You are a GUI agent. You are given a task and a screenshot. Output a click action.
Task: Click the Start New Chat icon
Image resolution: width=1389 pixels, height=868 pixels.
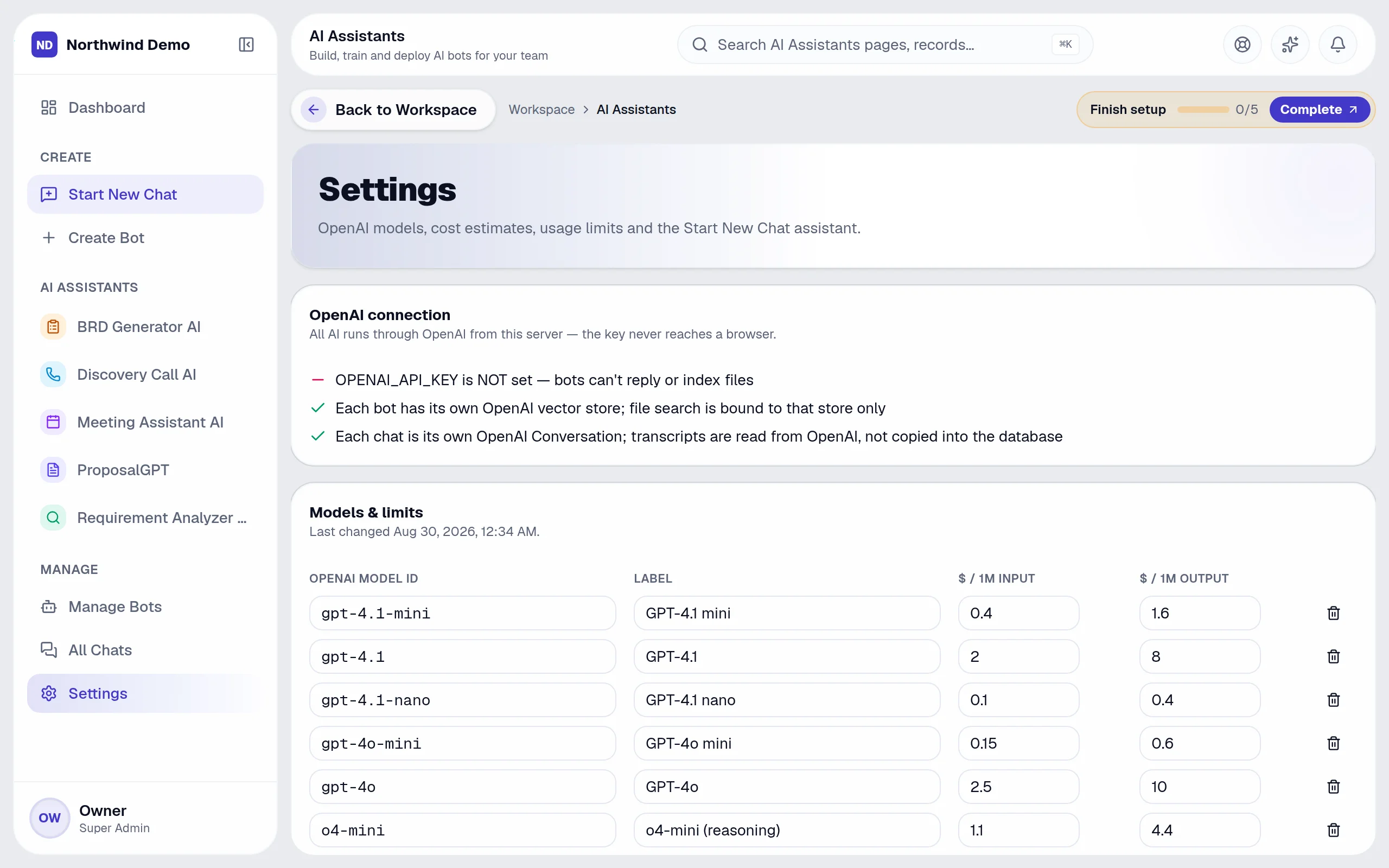click(49, 194)
